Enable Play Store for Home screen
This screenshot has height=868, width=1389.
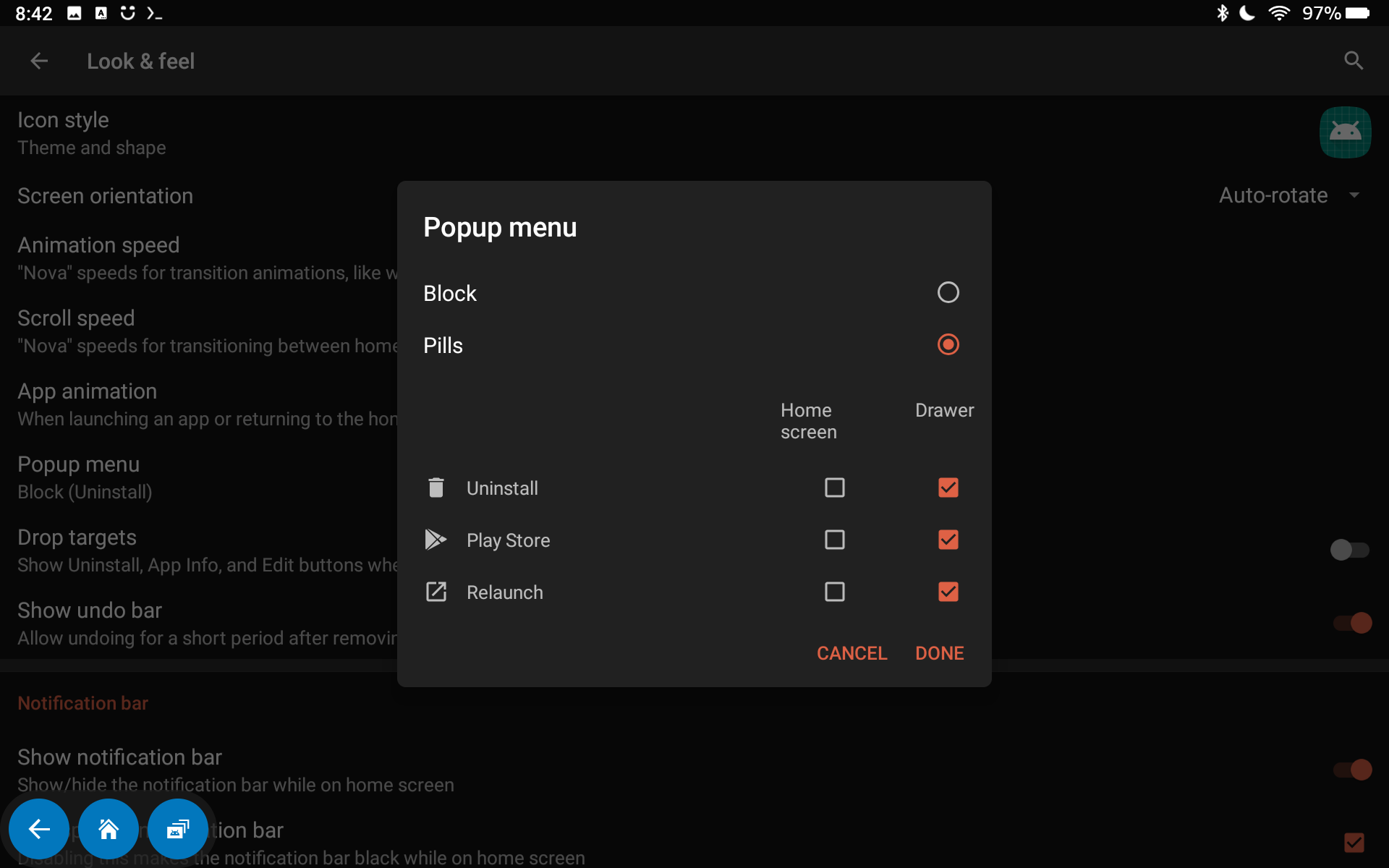[x=834, y=540]
